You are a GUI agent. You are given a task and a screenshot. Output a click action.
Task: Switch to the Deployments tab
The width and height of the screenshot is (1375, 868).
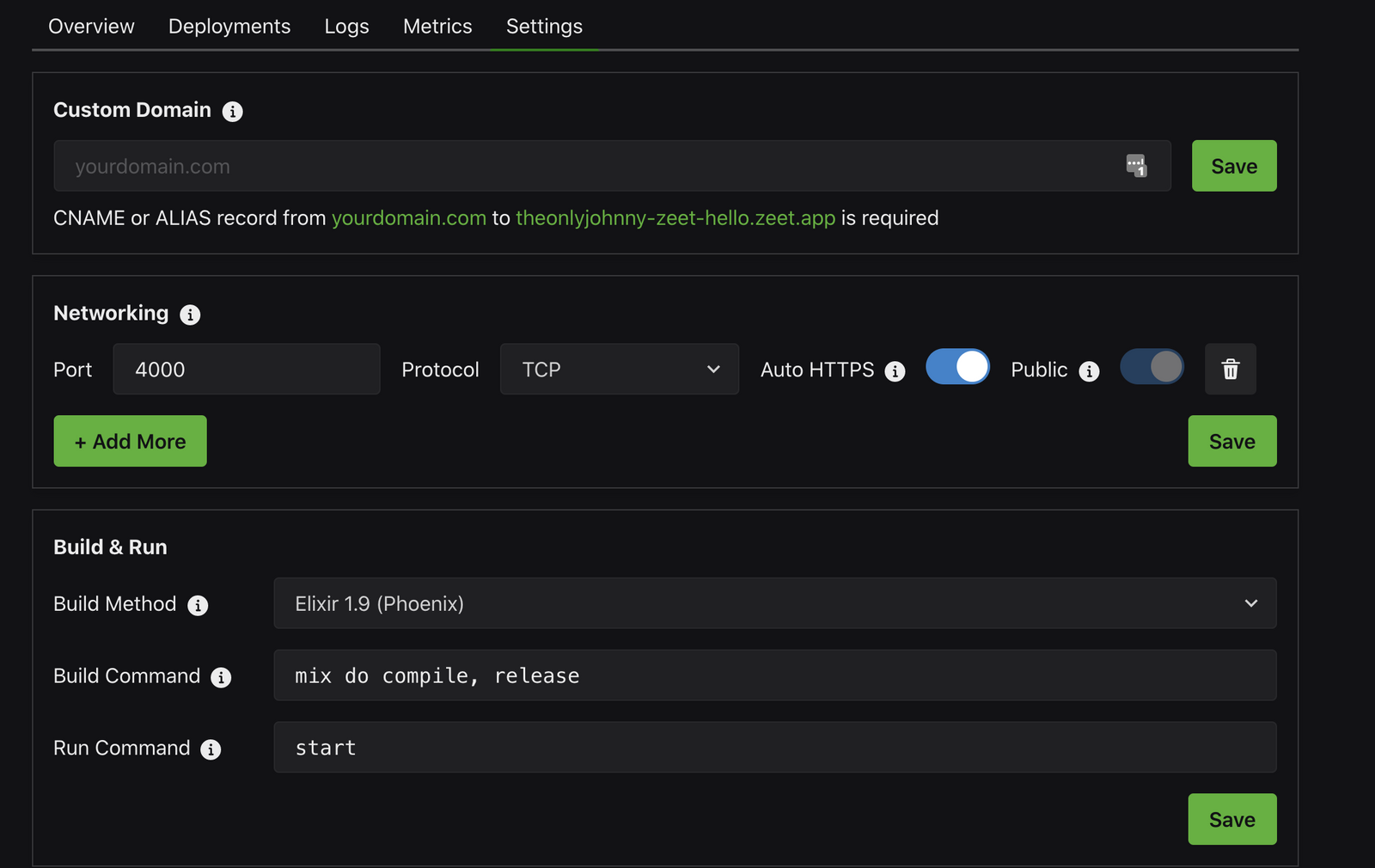[229, 26]
